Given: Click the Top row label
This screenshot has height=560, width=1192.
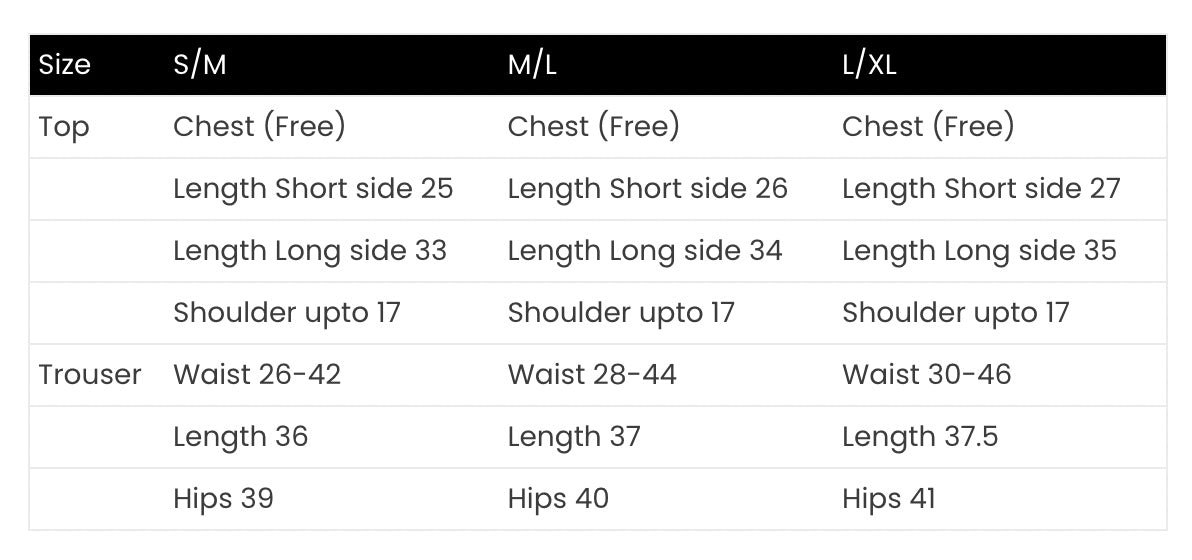Looking at the screenshot, I should pos(64,127).
